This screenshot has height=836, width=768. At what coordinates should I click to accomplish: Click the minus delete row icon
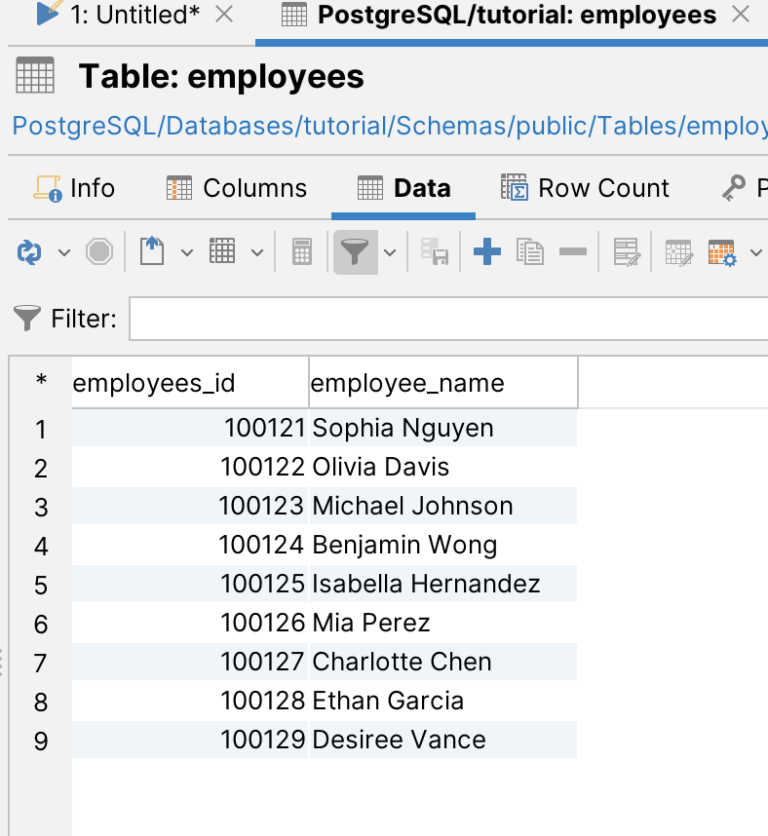[x=573, y=253]
